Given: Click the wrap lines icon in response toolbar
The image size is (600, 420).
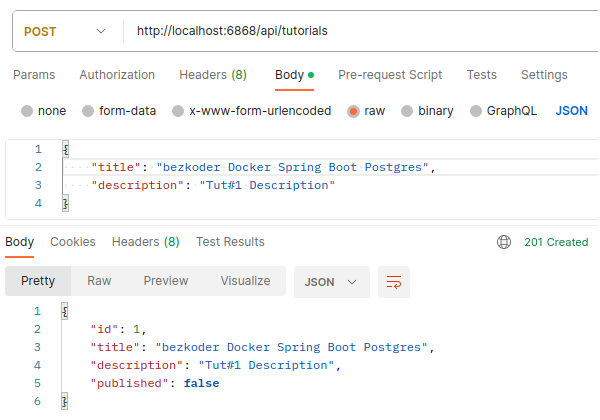Looking at the screenshot, I should 393,282.
